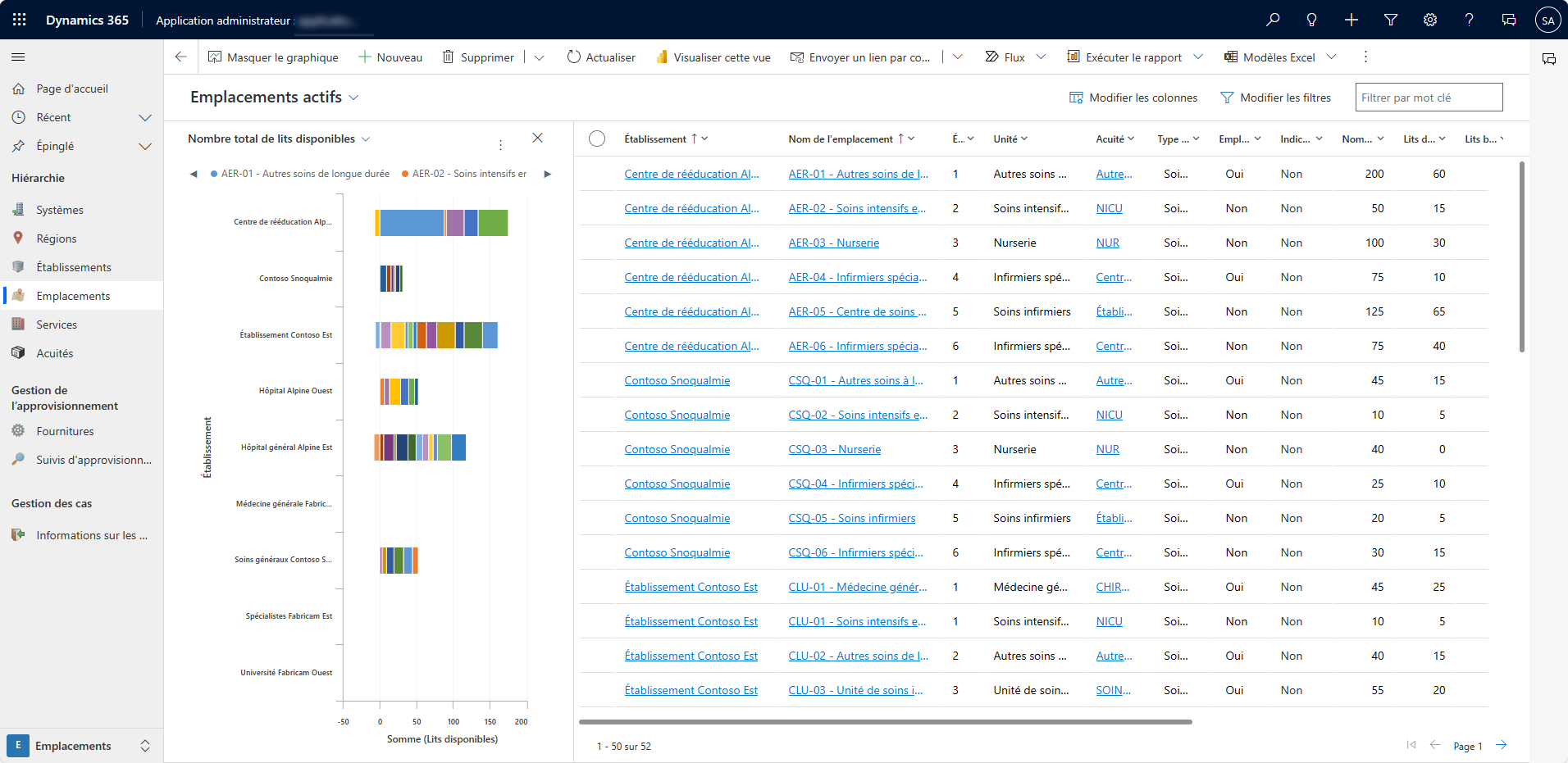
Task: Open the Nombre total de lits disponibles chart selector
Action: click(x=279, y=139)
